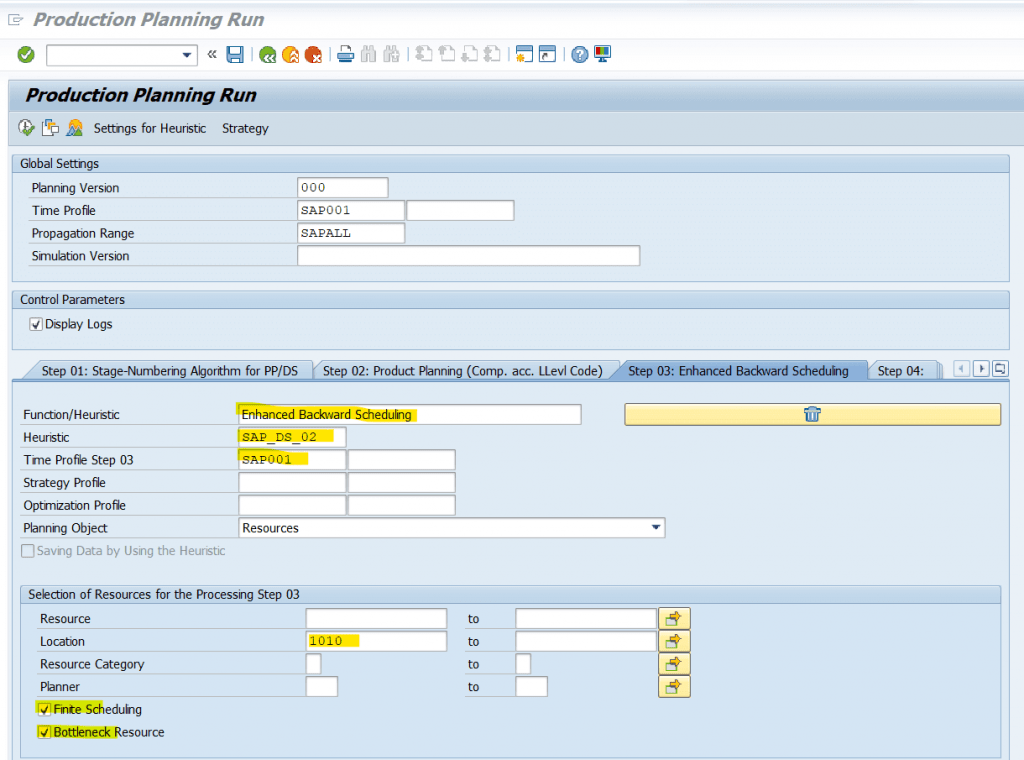The image size is (1024, 760).
Task: Click the Planning Version field
Action: pyautogui.click(x=342, y=187)
